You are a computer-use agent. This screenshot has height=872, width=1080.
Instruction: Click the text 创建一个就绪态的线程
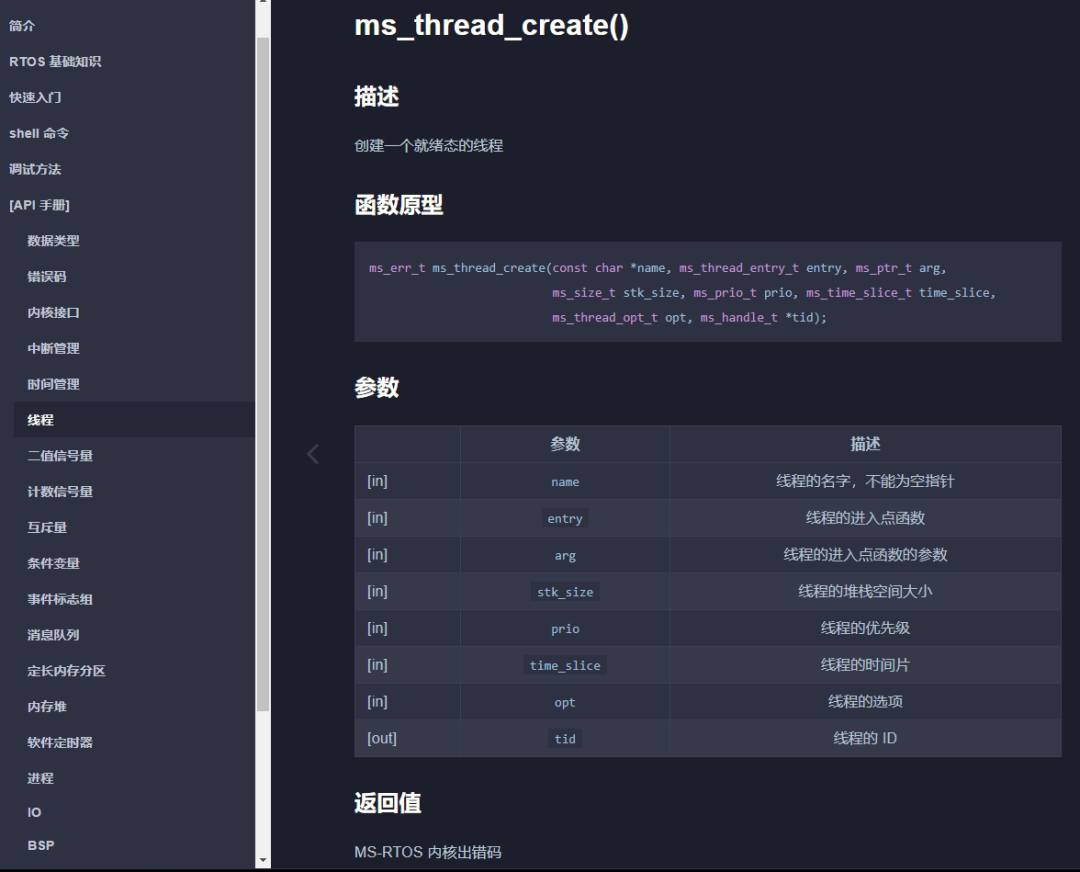click(x=428, y=146)
